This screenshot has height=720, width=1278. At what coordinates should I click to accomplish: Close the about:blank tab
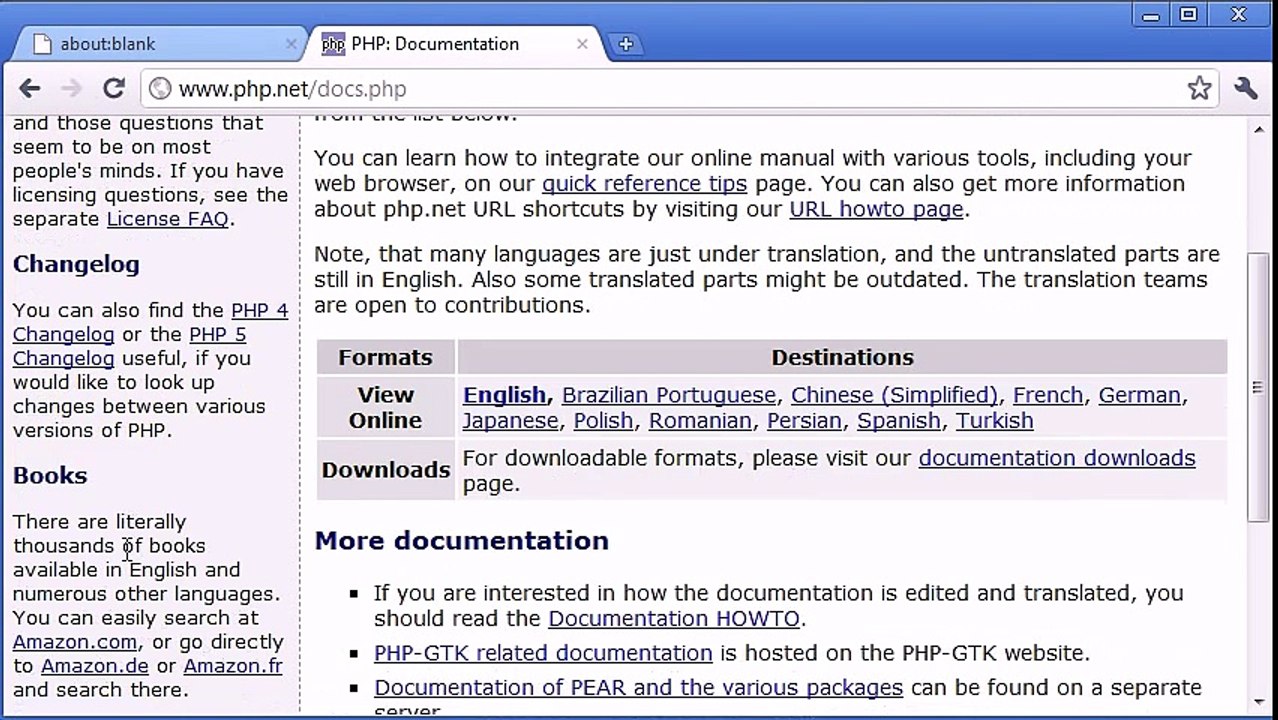pyautogui.click(x=291, y=44)
